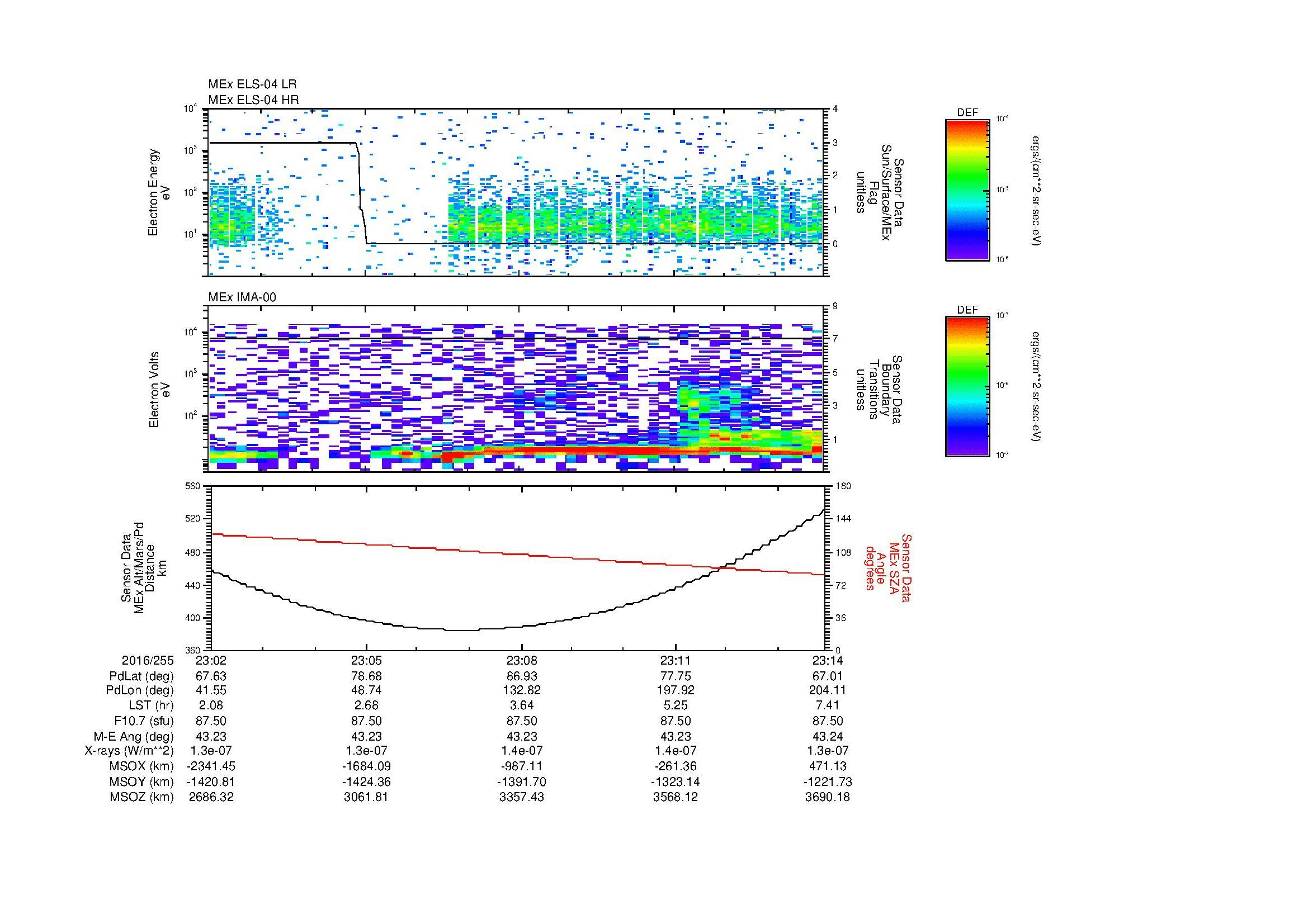1308x924 pixels.
Task: Click the PdLon value 132.82
Action: pyautogui.click(x=521, y=690)
